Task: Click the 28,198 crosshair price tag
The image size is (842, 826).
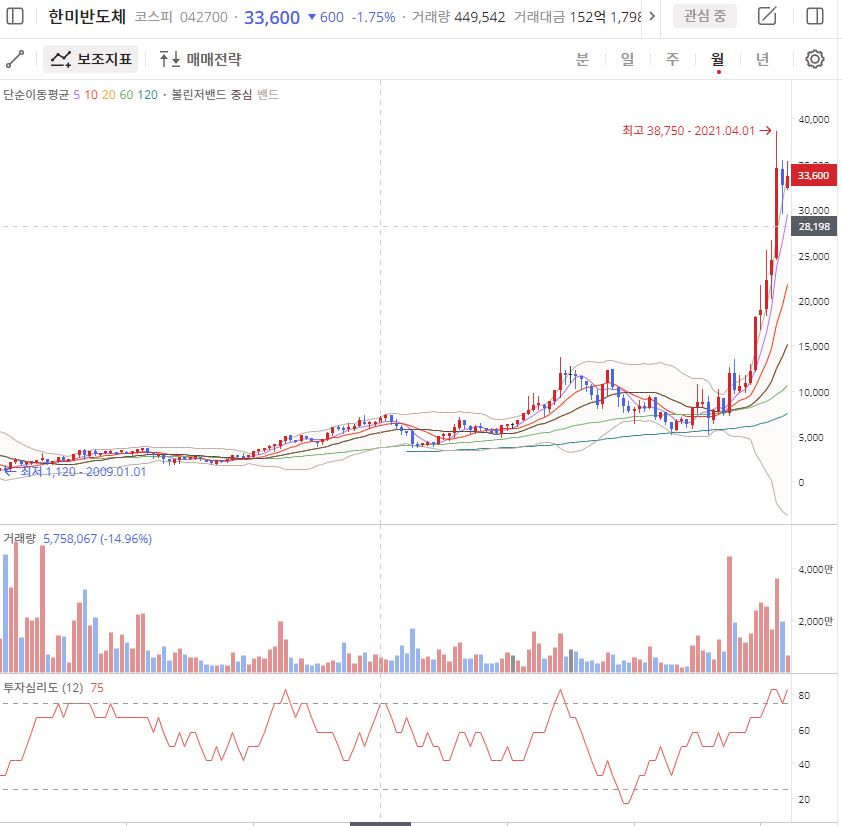Action: [814, 227]
